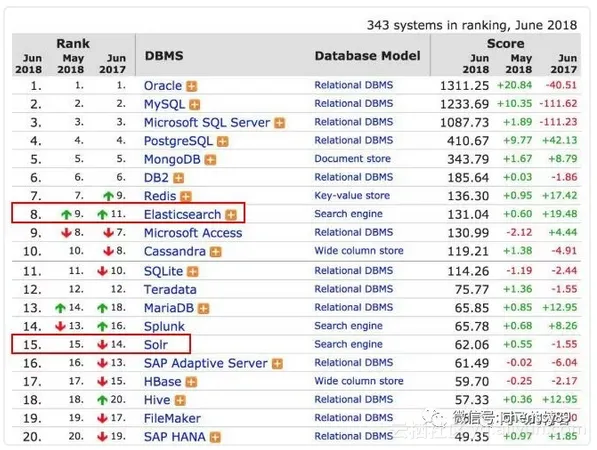597x450 pixels.
Task: Open the Microsoft Access link
Action: point(193,233)
